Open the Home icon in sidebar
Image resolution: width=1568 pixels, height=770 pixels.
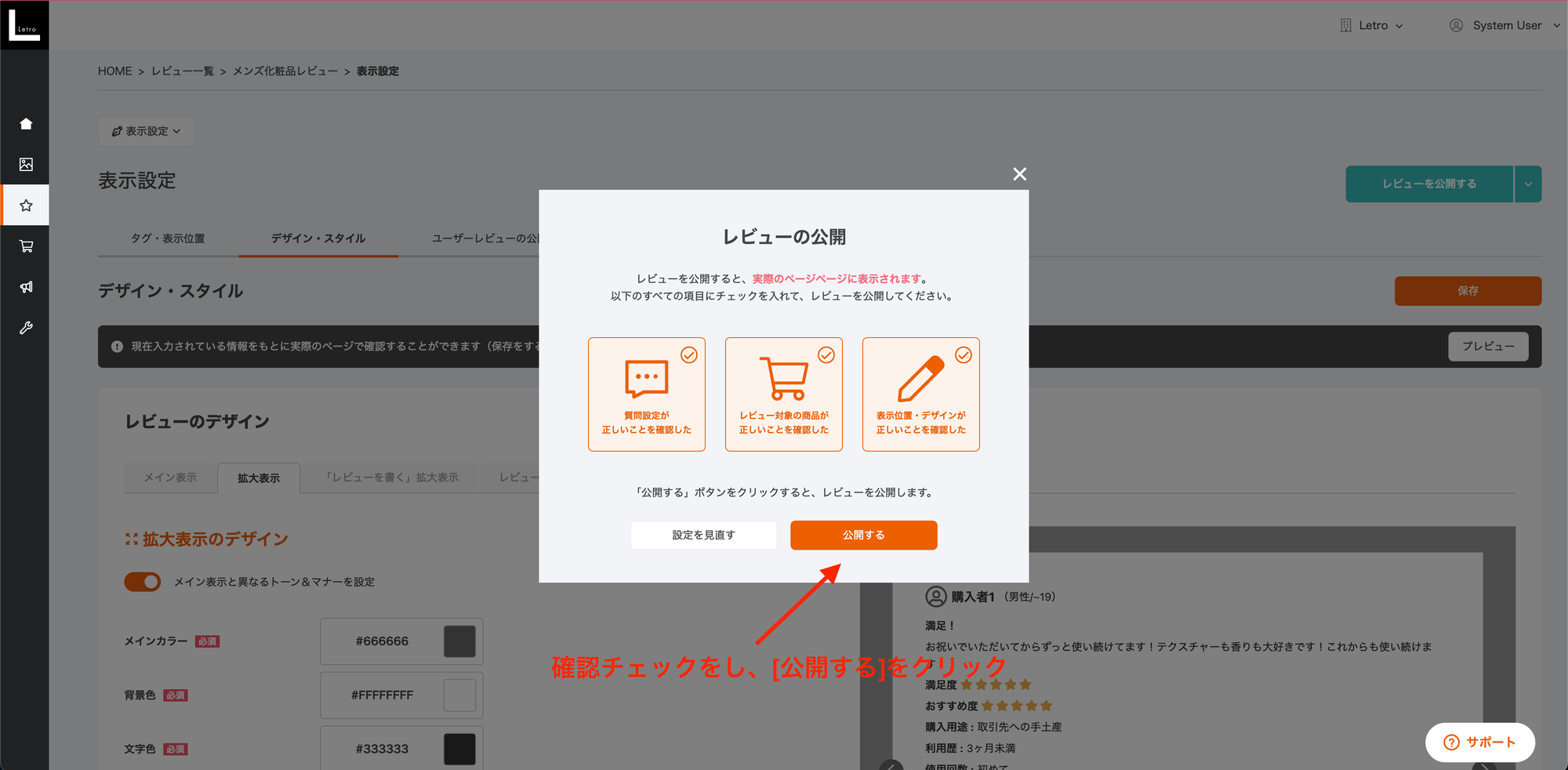(x=25, y=123)
